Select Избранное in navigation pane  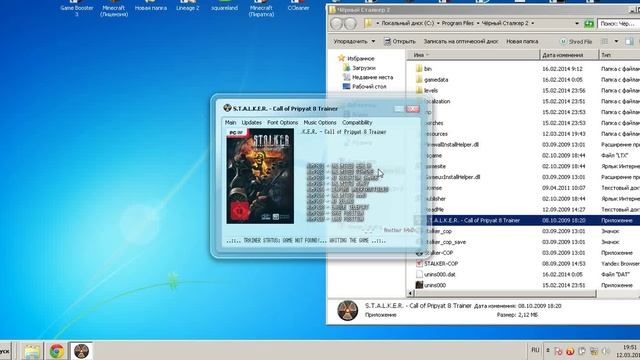356,58
